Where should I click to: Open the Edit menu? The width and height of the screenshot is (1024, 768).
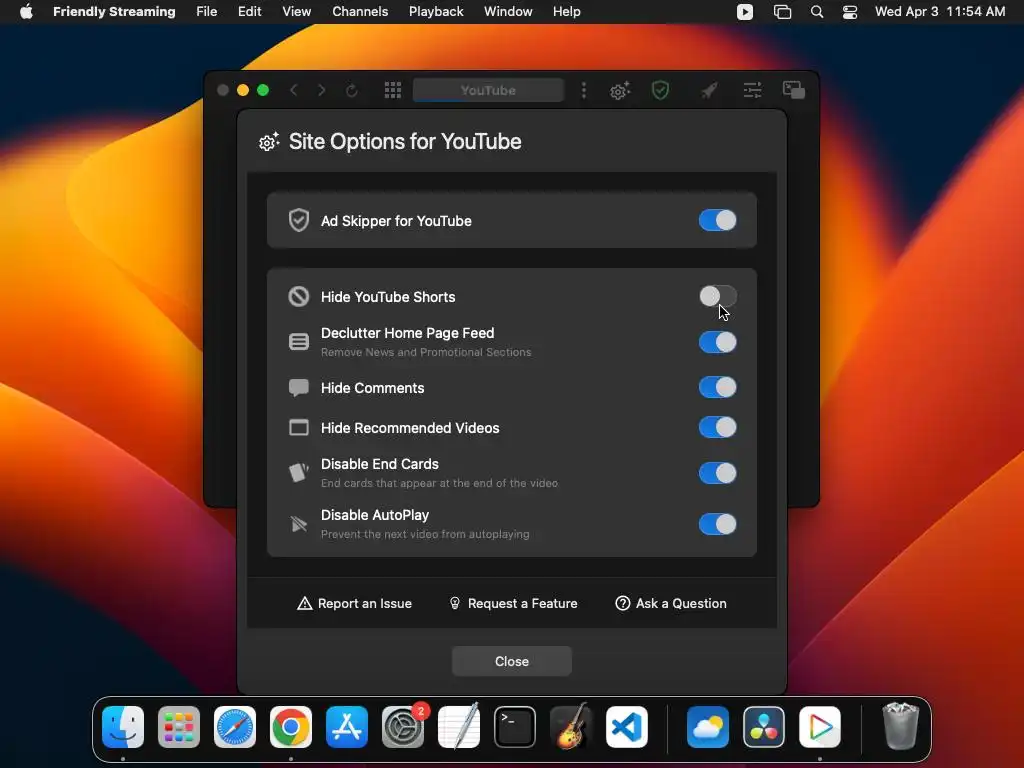[249, 11]
